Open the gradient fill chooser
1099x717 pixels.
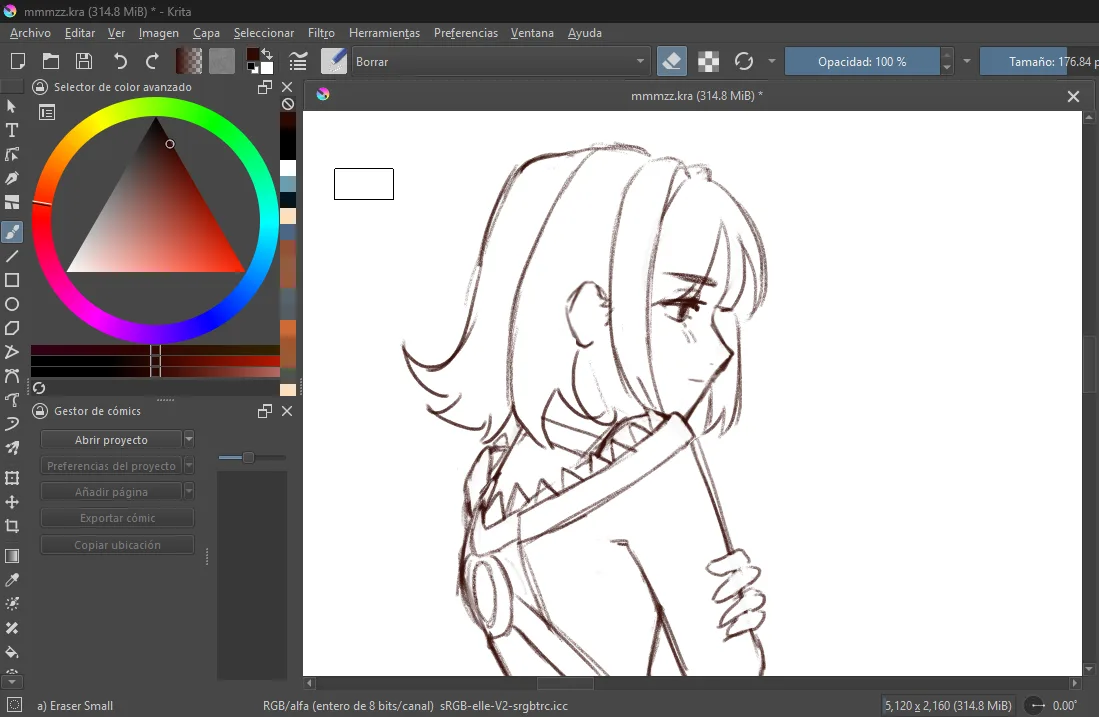coord(189,62)
